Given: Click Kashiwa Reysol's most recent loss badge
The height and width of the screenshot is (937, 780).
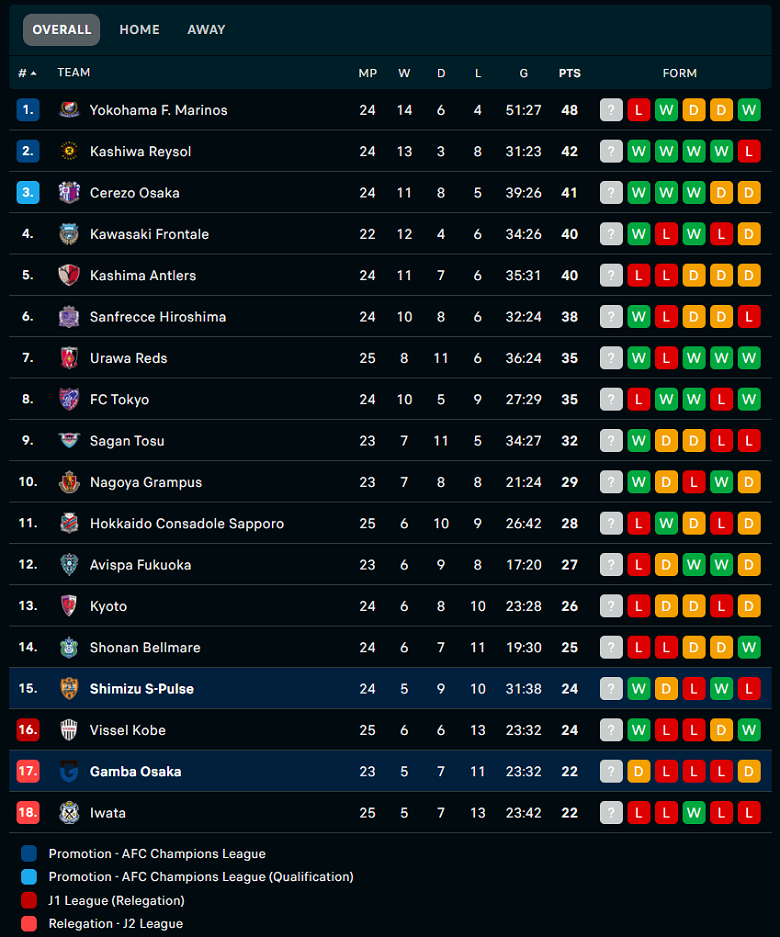Looking at the screenshot, I should [748, 151].
